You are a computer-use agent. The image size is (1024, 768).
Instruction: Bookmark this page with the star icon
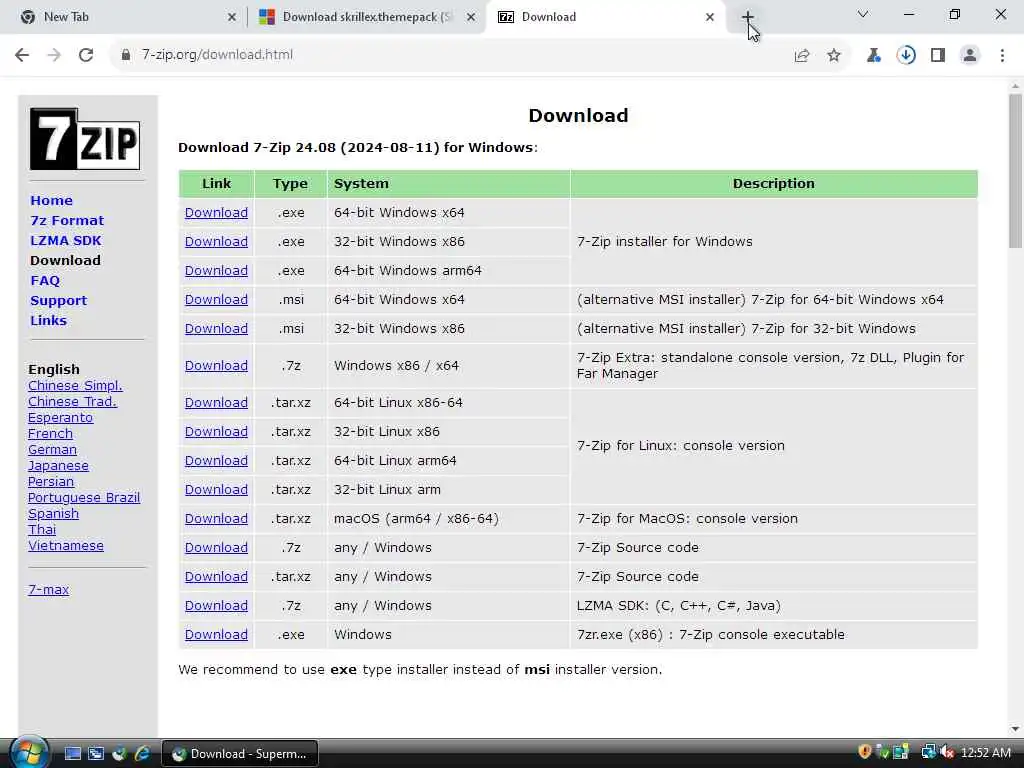834,56
